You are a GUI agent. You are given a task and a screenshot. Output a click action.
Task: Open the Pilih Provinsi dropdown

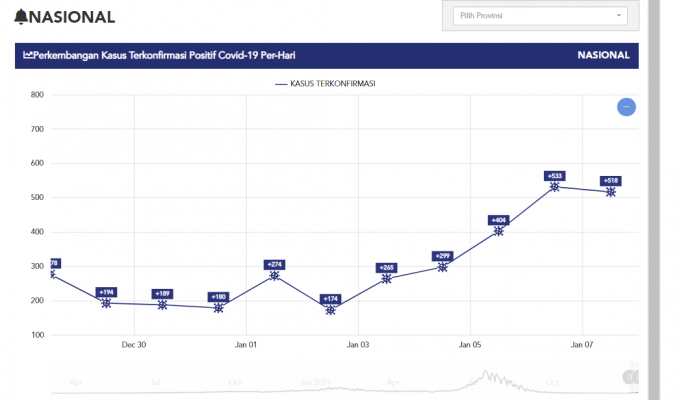coord(538,15)
